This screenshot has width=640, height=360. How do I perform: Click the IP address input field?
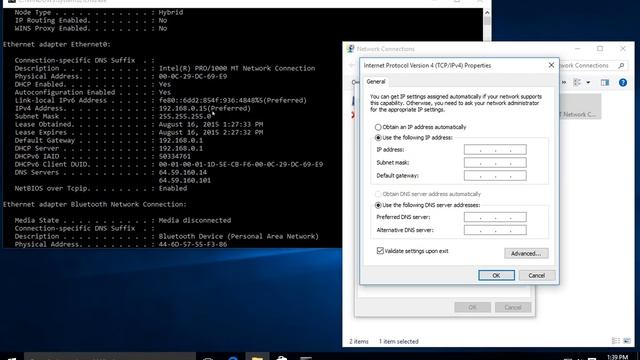pos(495,150)
